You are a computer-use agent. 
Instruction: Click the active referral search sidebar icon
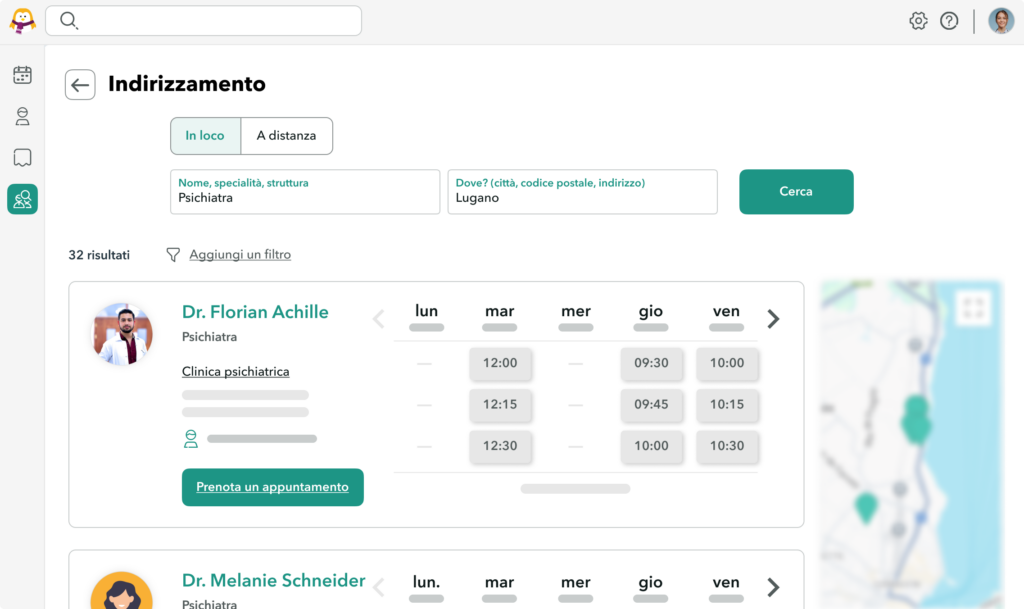22,199
